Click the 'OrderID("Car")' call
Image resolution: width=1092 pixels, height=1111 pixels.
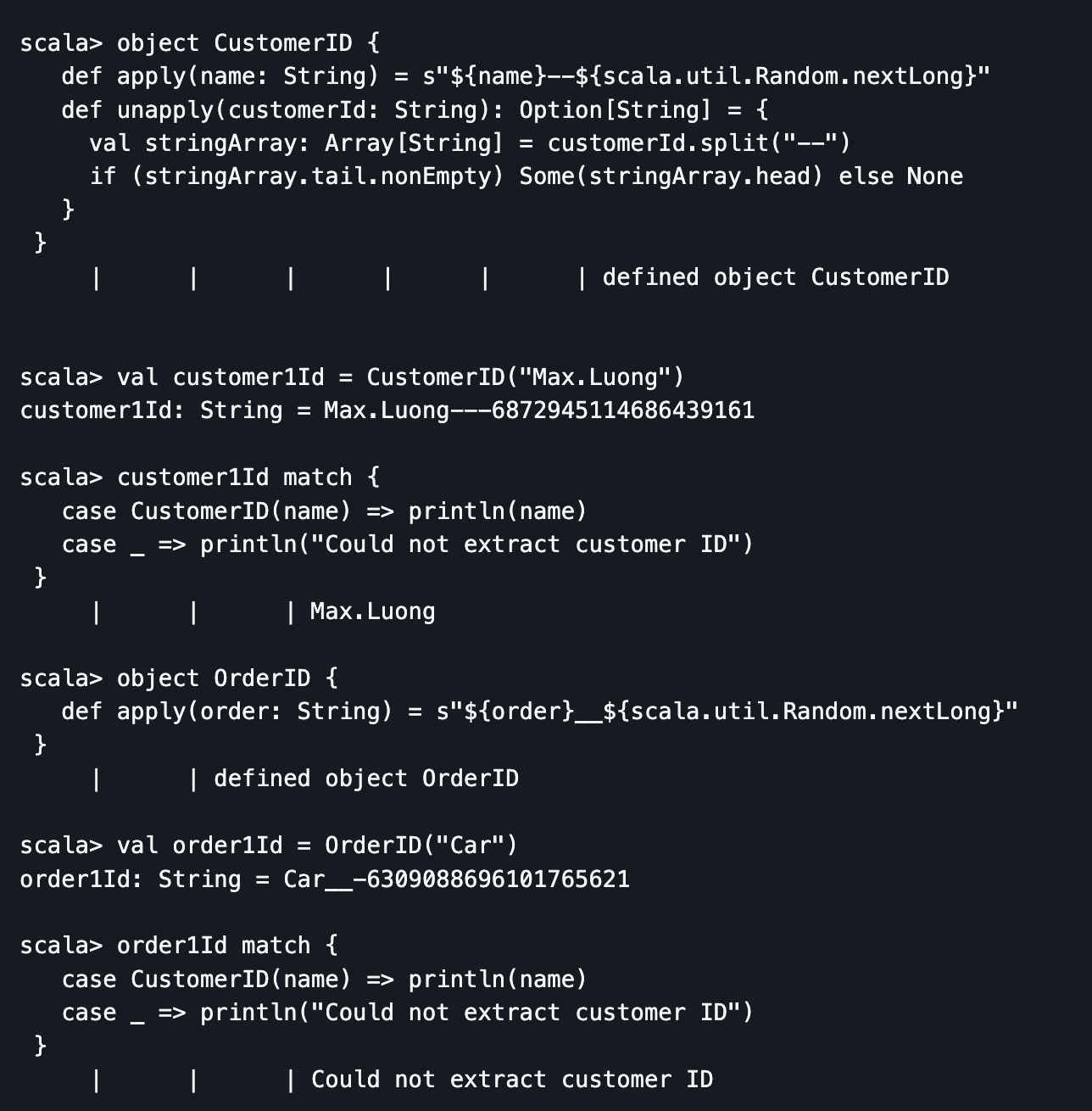point(421,846)
